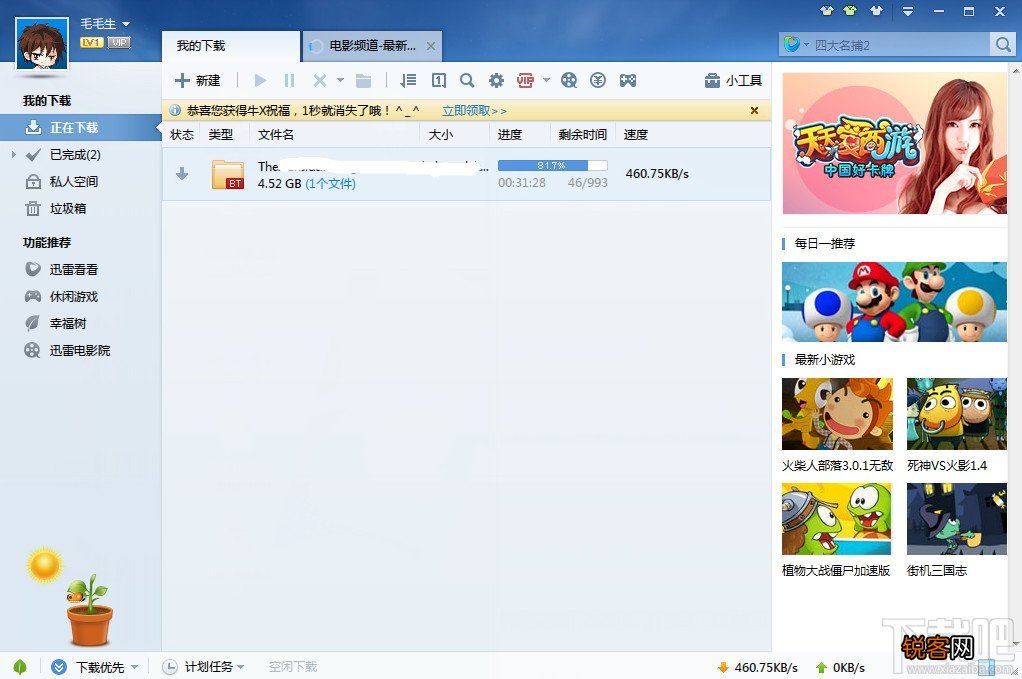Open the 下载优先 mode dropdown

coord(95,667)
